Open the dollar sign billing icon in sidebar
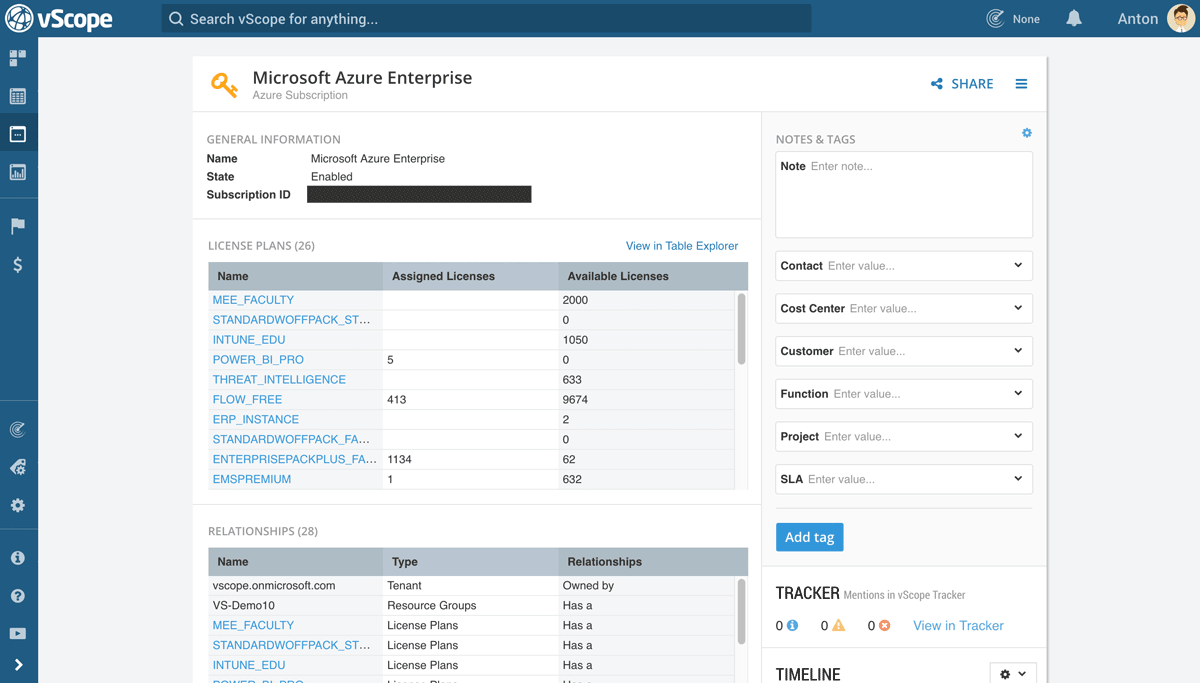The height and width of the screenshot is (683, 1200). point(18,265)
